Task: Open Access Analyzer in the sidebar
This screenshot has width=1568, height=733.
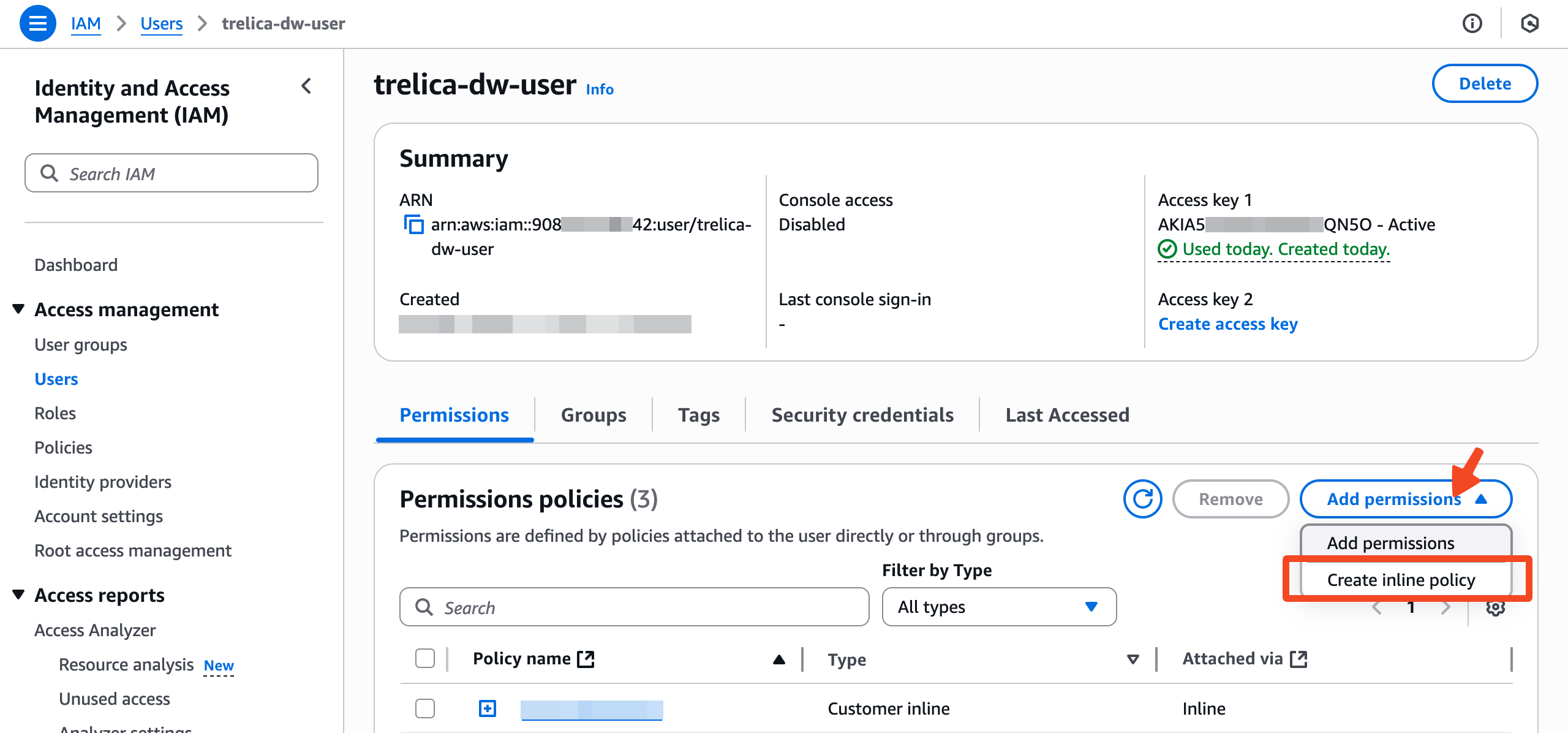Action: pos(95,630)
